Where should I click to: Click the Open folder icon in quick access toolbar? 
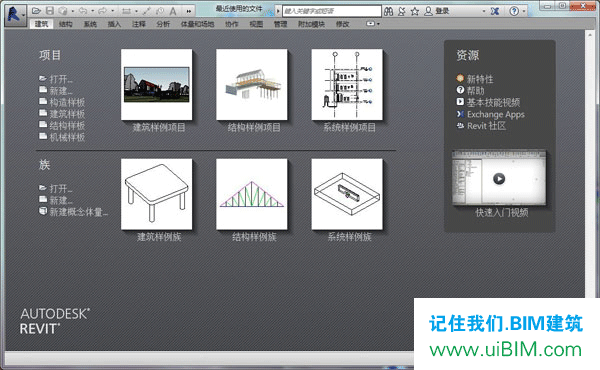pyautogui.click(x=36, y=11)
